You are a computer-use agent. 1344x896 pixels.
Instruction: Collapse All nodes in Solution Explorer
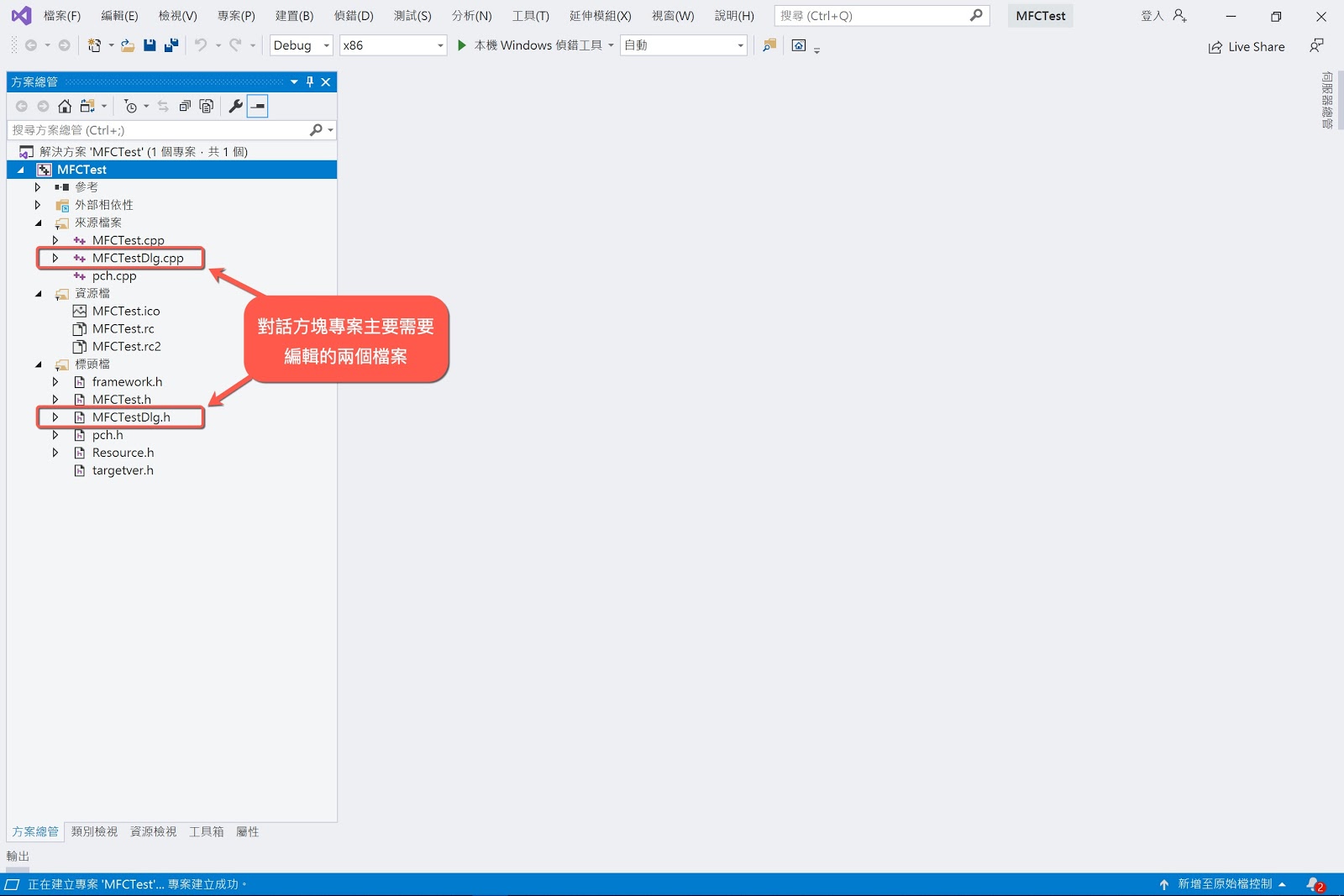click(x=185, y=106)
